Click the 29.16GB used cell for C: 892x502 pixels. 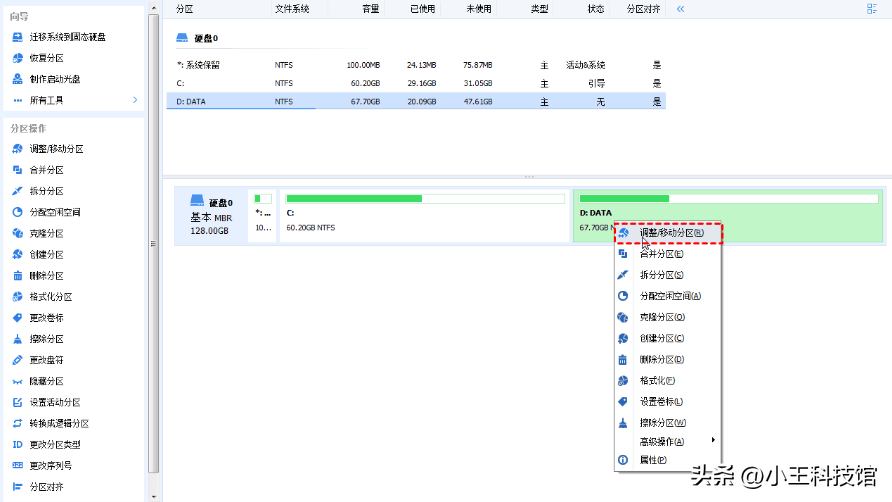[422, 83]
